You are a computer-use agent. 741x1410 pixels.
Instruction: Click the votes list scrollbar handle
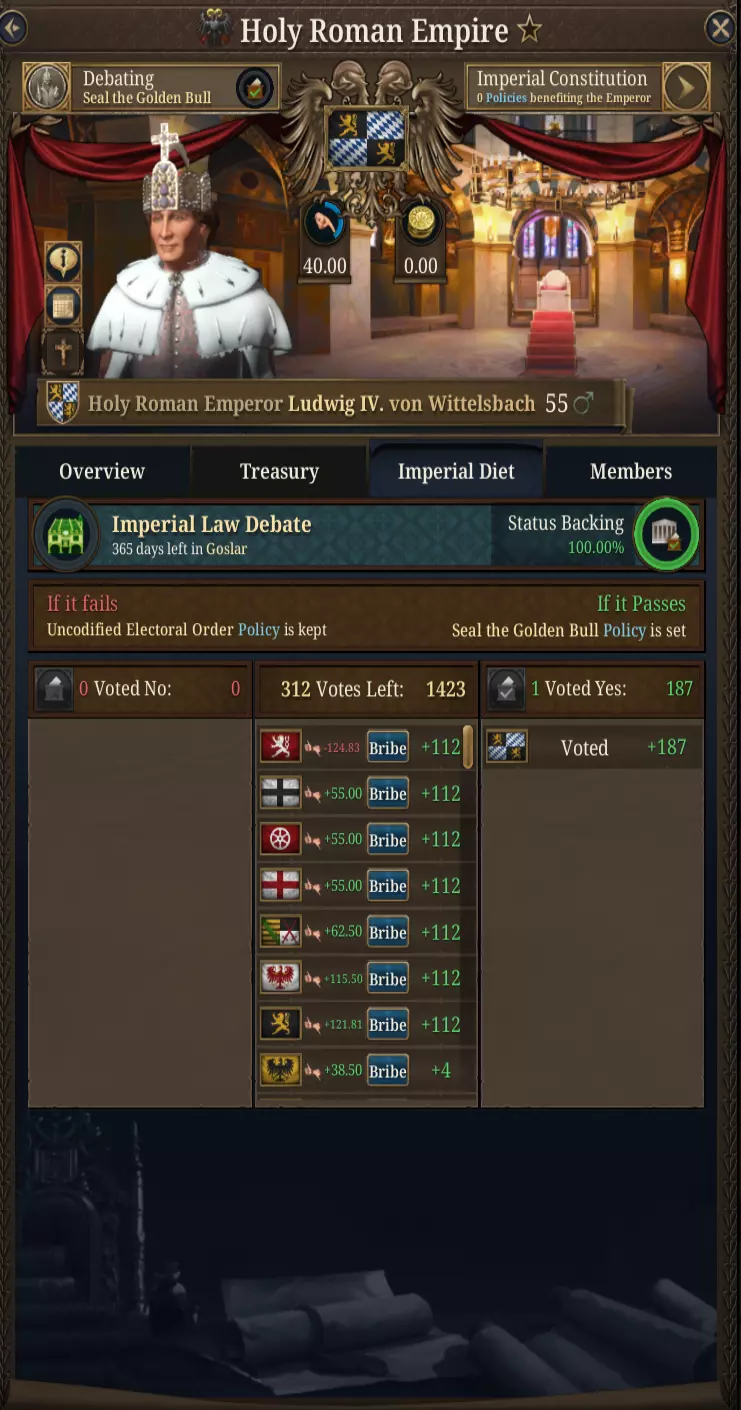pyautogui.click(x=467, y=748)
